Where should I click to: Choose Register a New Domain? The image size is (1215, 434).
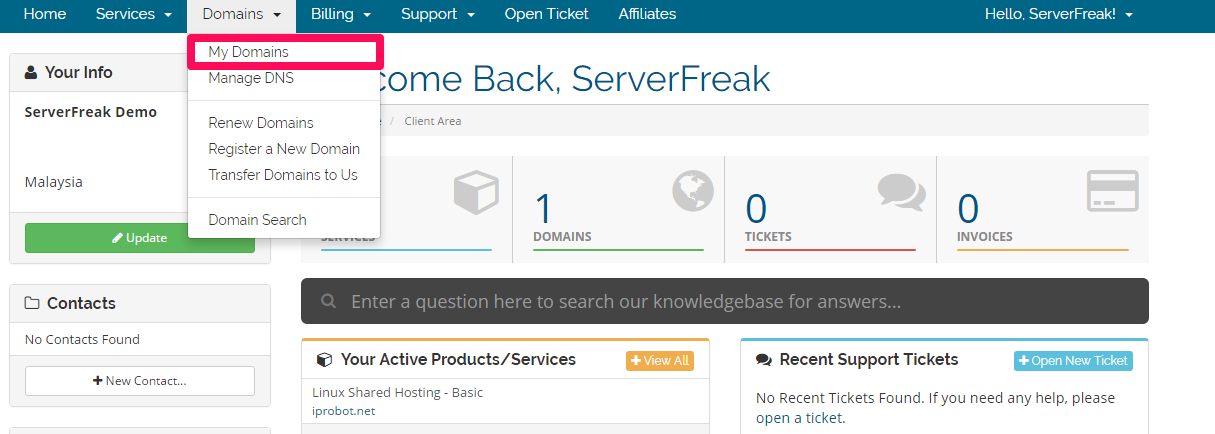283,149
